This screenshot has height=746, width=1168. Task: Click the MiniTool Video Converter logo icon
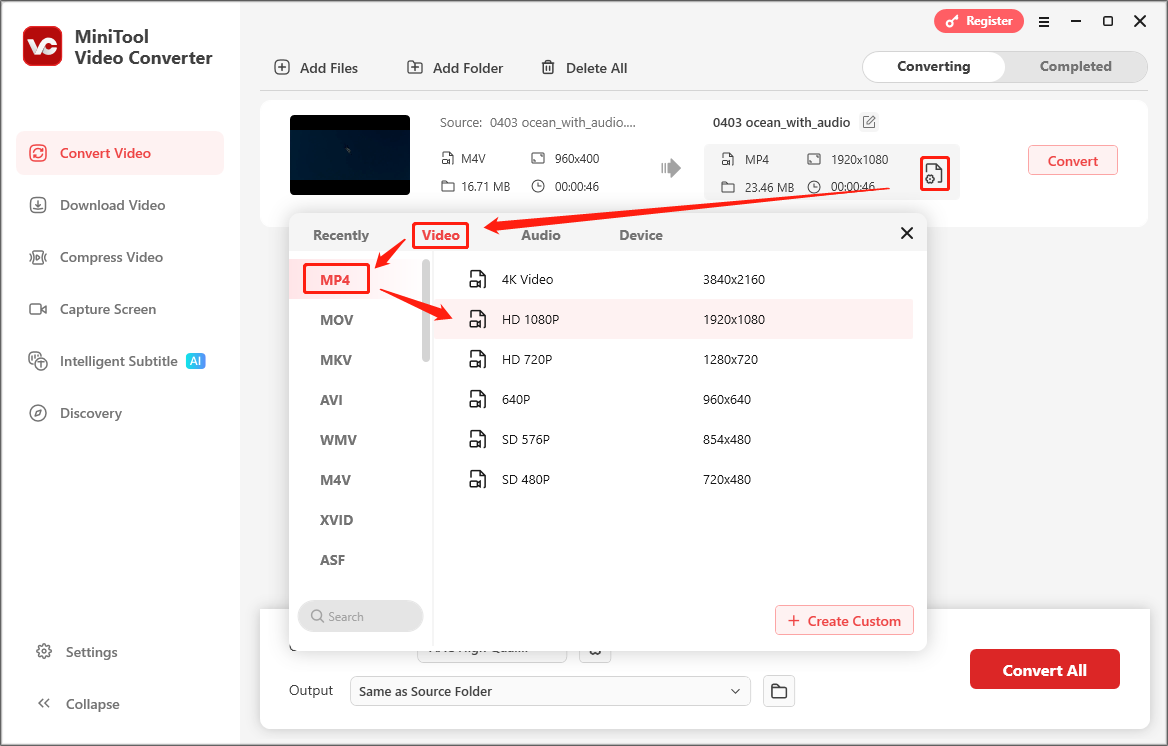click(42, 46)
